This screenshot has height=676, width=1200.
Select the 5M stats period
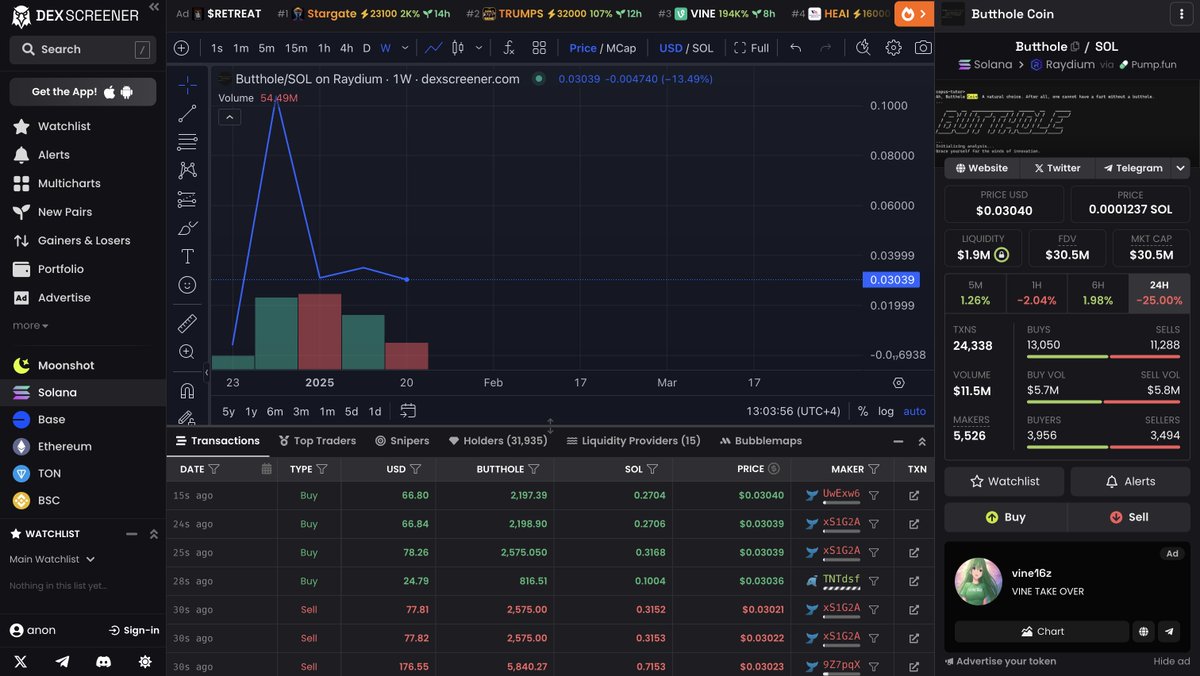[975, 293]
